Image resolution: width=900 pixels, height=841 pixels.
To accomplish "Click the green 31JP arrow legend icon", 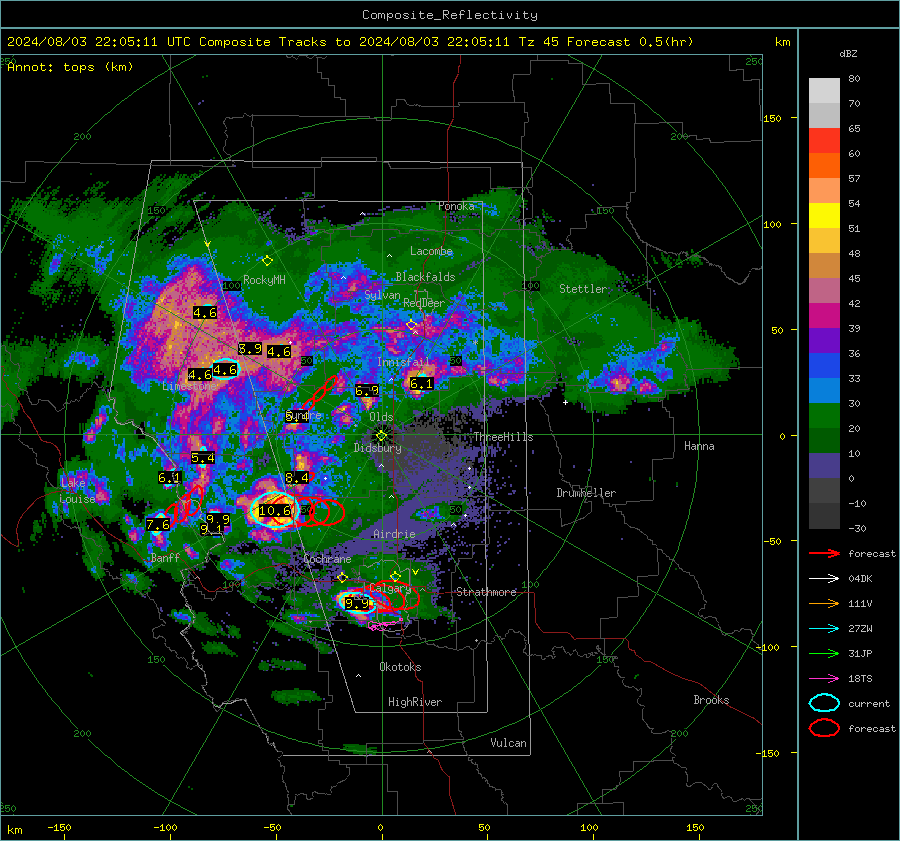I will (824, 653).
